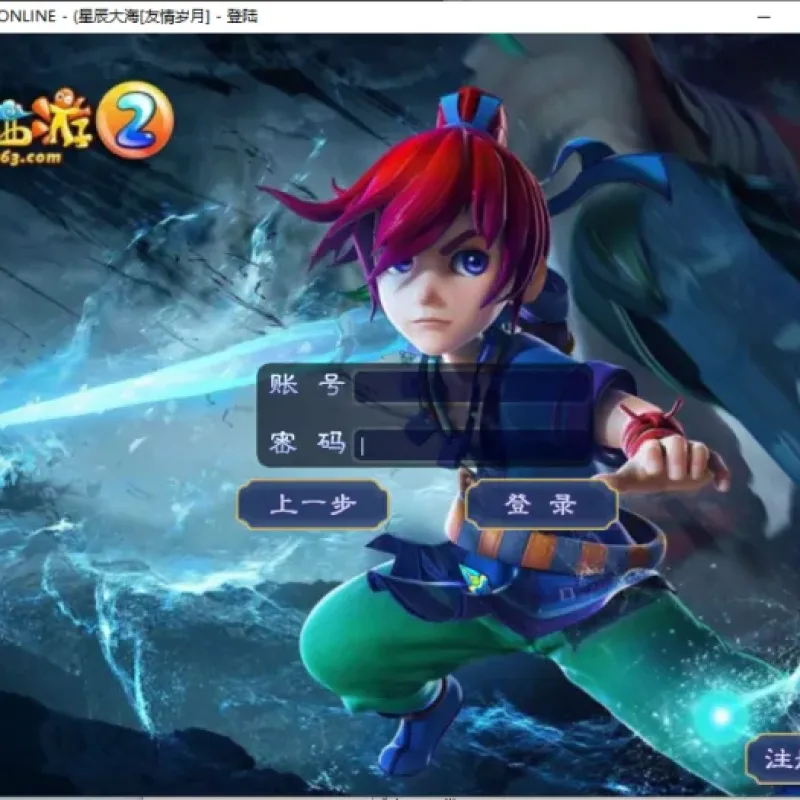Go back with the 上一步 button

(313, 504)
